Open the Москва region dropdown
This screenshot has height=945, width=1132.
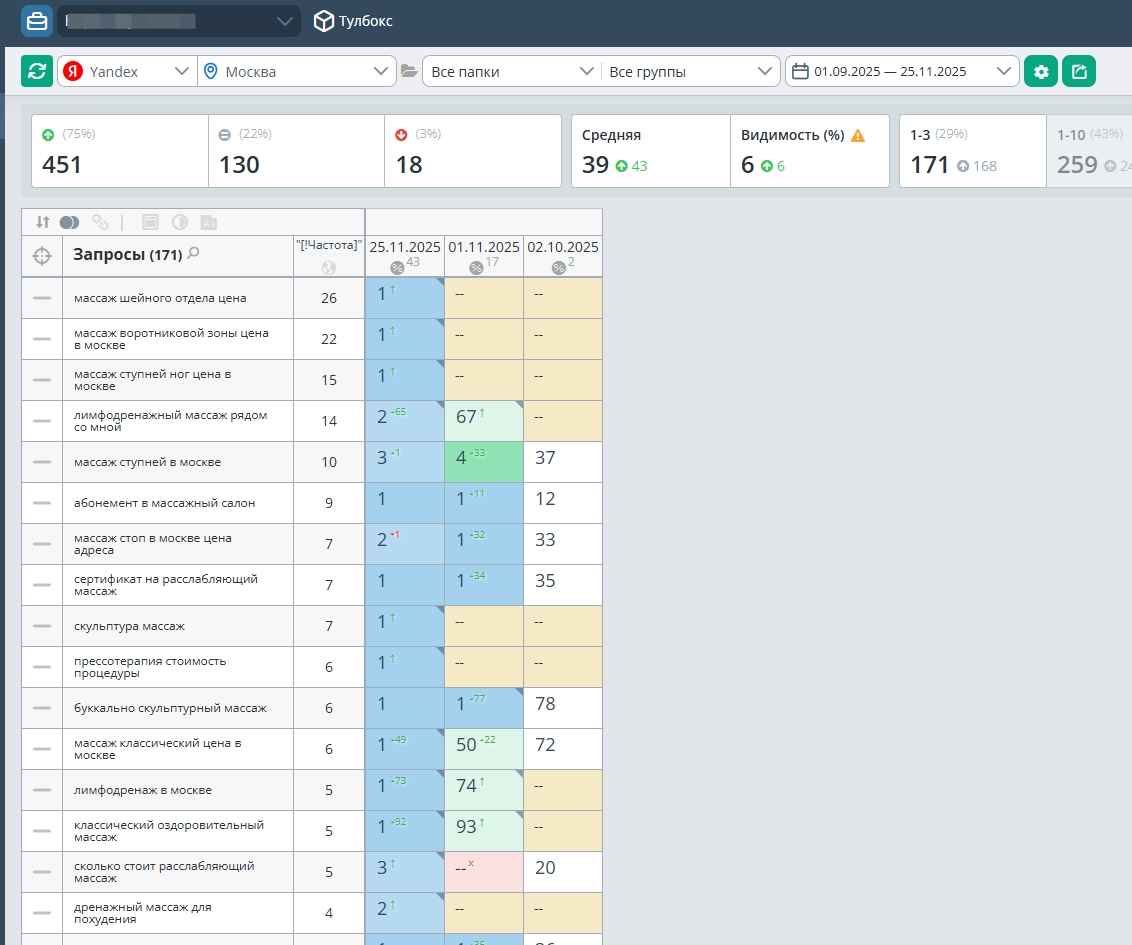pyautogui.click(x=297, y=71)
